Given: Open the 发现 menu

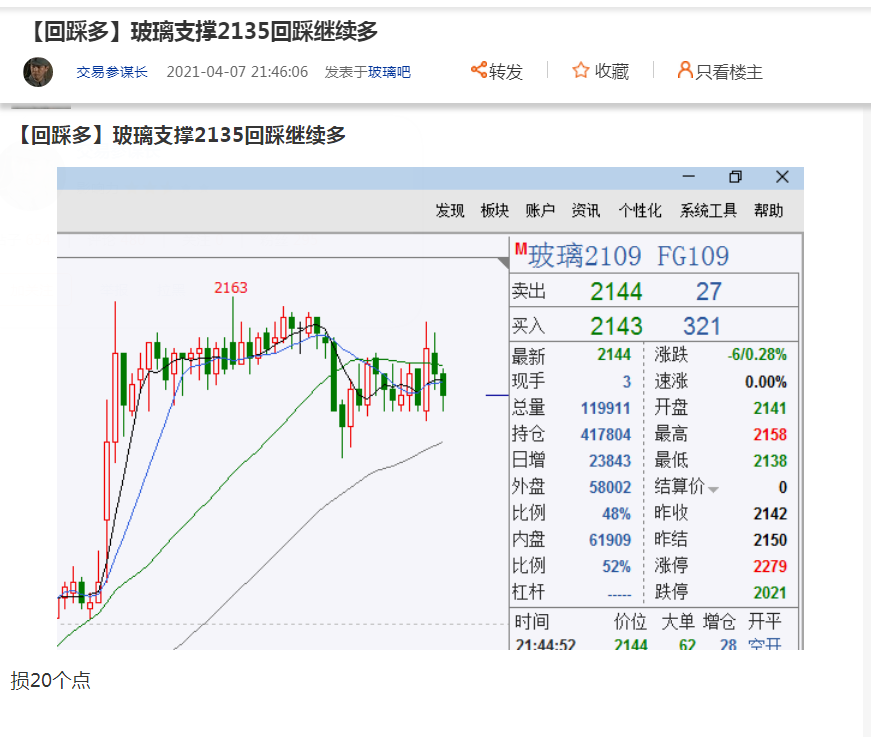Looking at the screenshot, I should (450, 210).
